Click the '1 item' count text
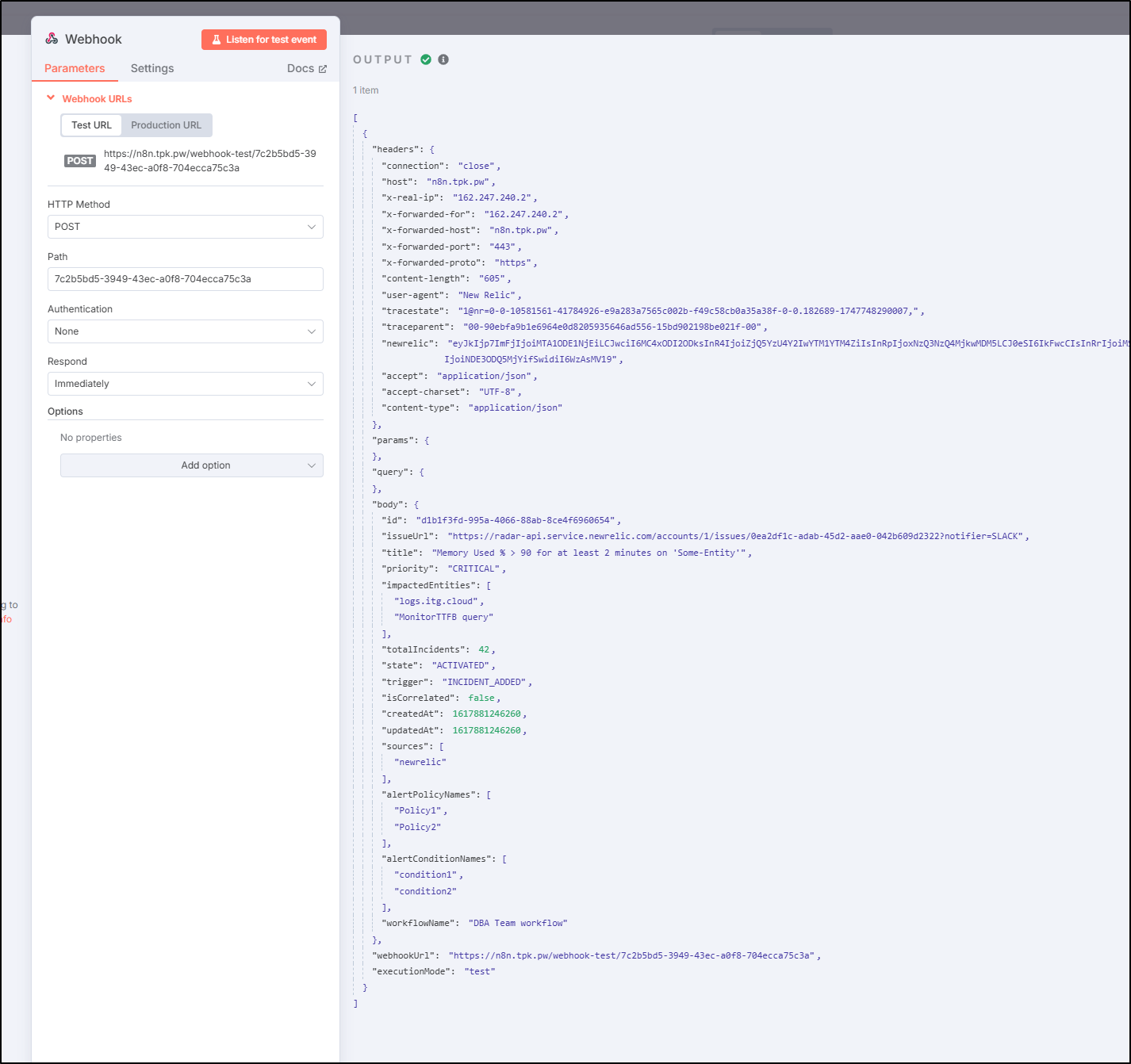Viewport: 1131px width, 1064px height. click(366, 90)
